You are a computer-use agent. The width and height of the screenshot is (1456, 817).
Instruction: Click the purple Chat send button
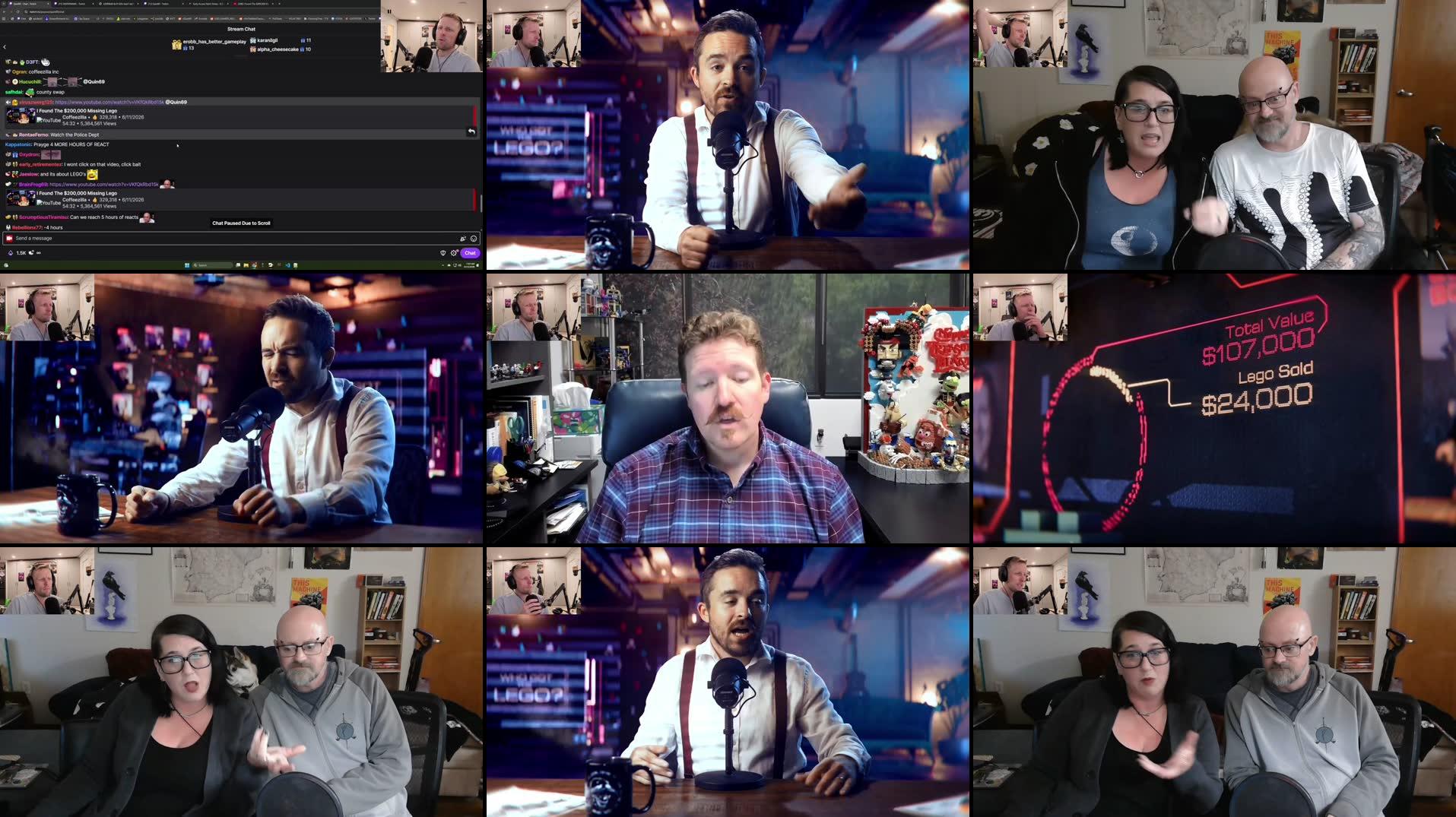pyautogui.click(x=469, y=253)
